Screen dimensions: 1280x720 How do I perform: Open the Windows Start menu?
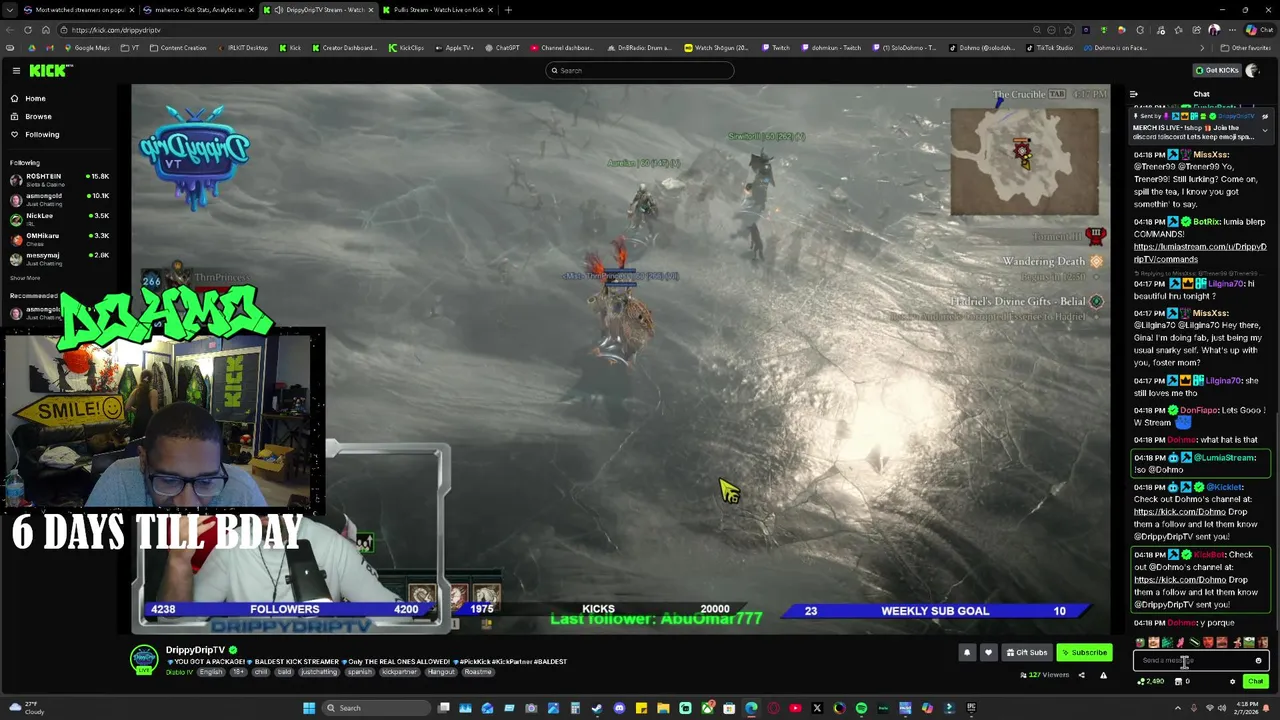(x=309, y=708)
